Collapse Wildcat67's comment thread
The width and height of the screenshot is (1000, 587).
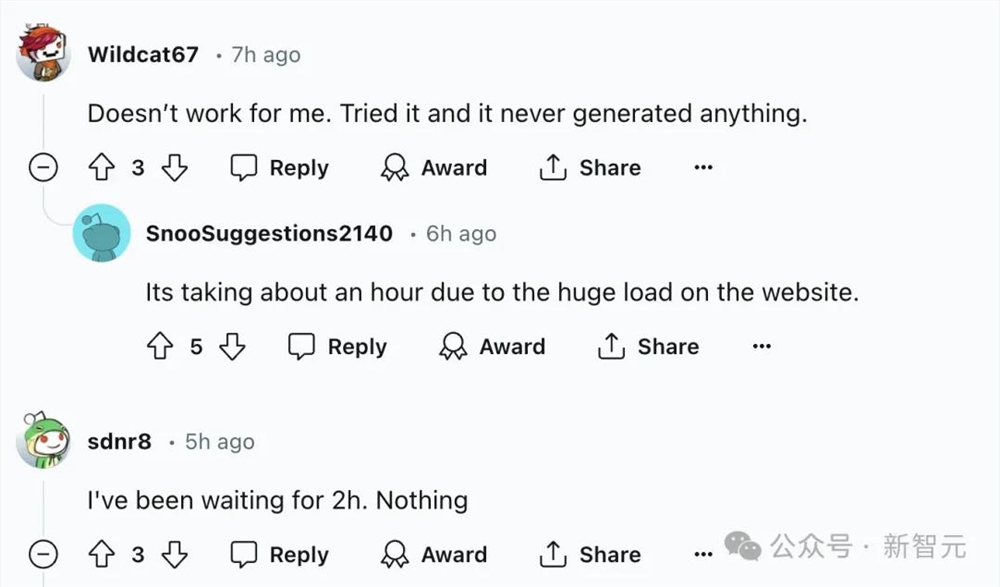point(43,168)
